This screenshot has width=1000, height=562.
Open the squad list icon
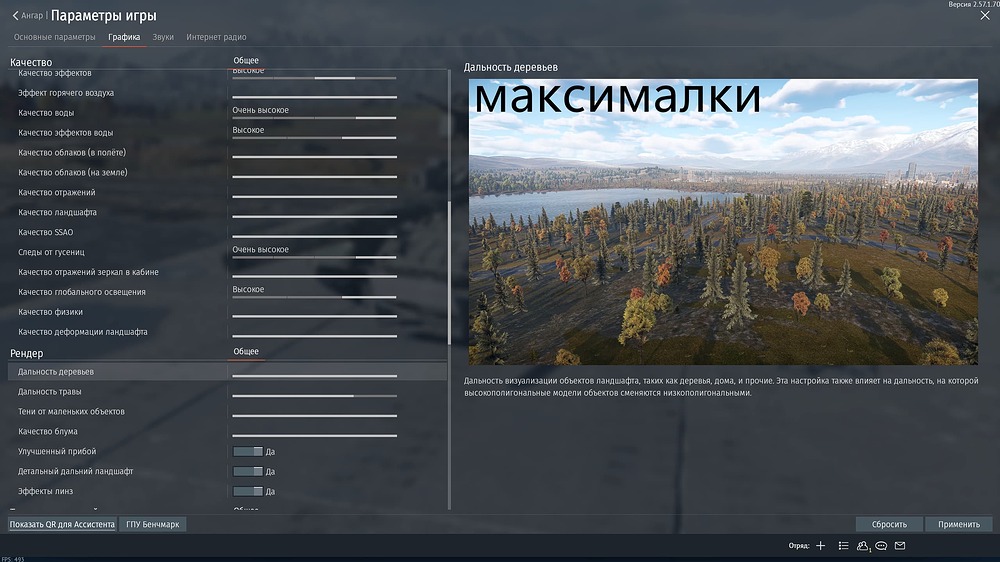coord(843,545)
